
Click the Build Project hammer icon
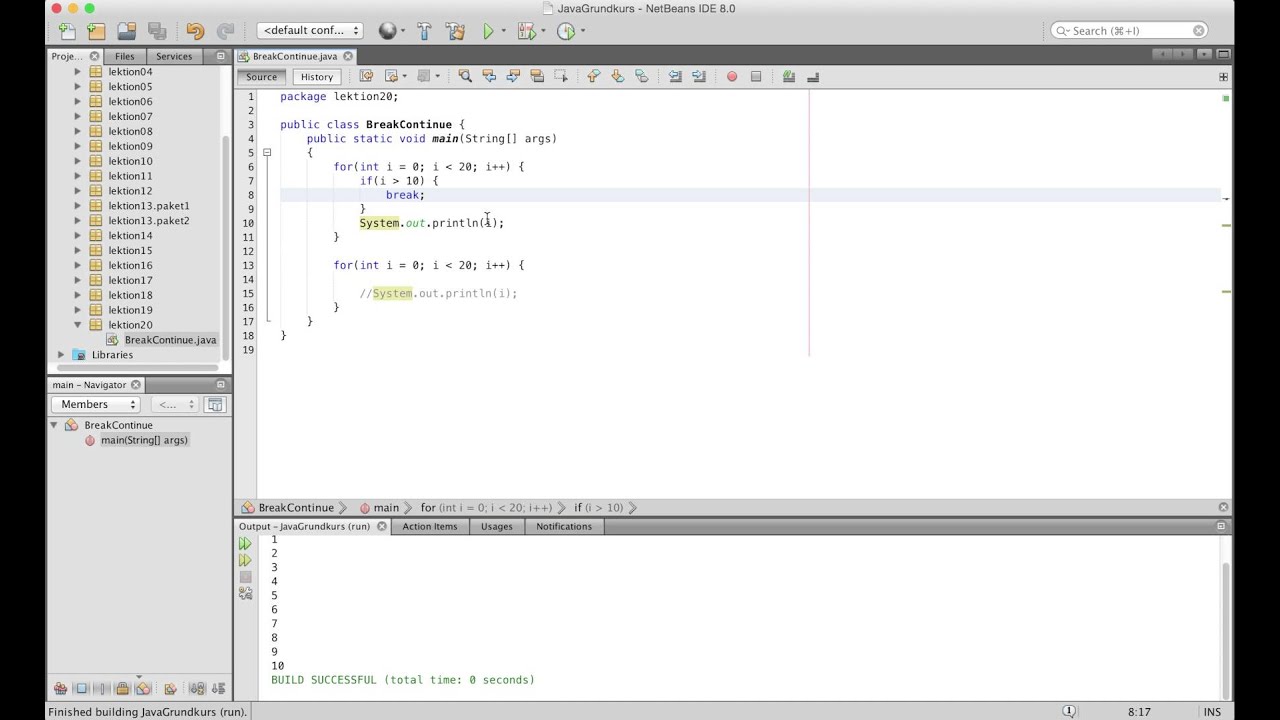424,31
